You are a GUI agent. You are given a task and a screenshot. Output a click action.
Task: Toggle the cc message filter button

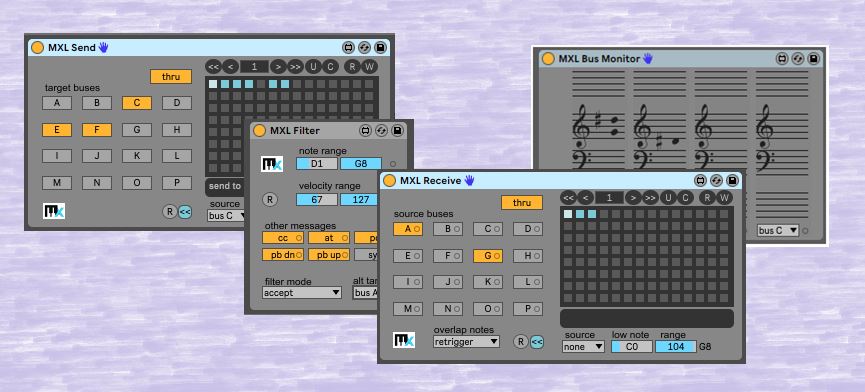283,238
